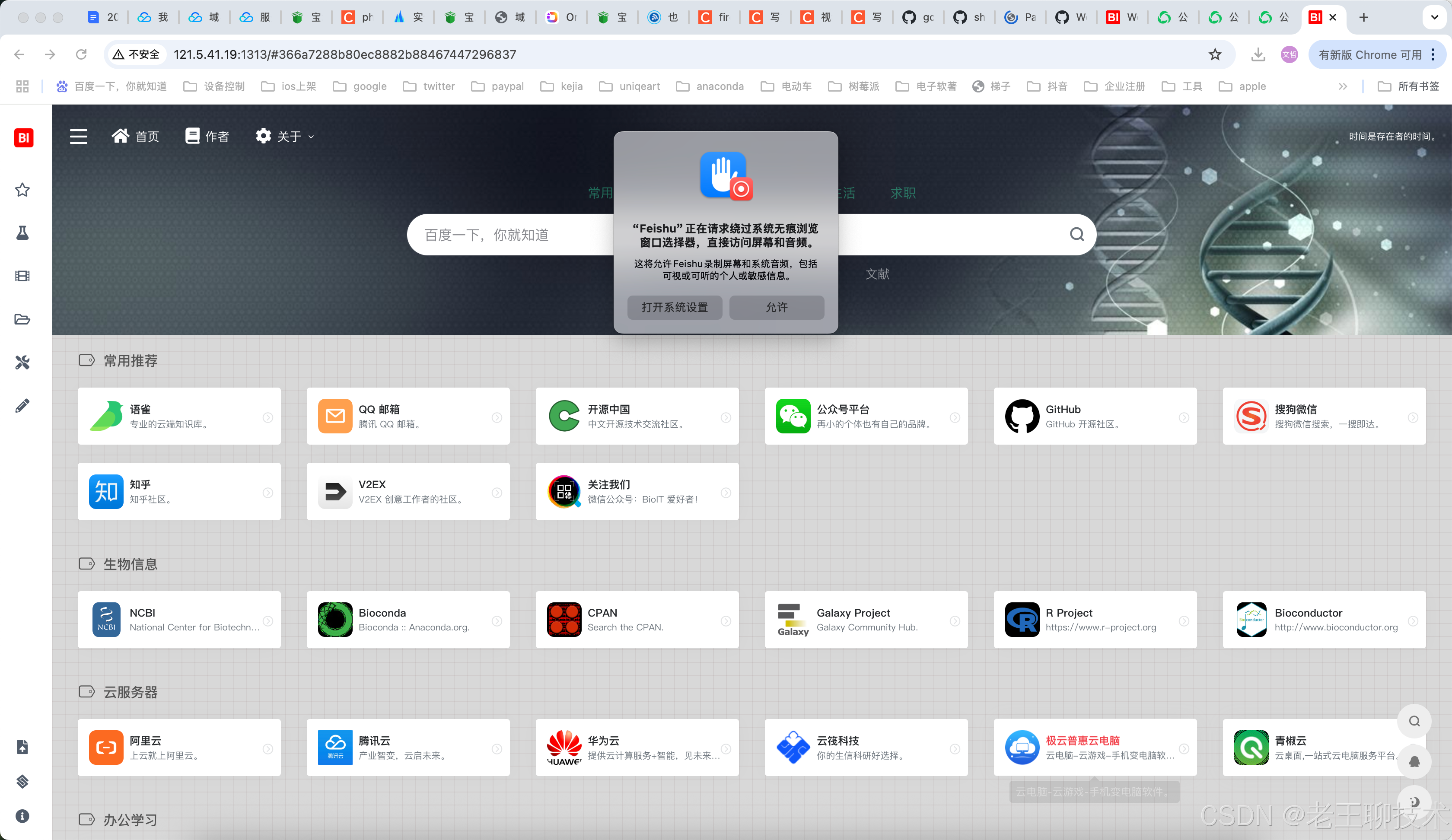The width and height of the screenshot is (1452, 840).
Task: Open a new browser tab
Action: pos(1363,17)
